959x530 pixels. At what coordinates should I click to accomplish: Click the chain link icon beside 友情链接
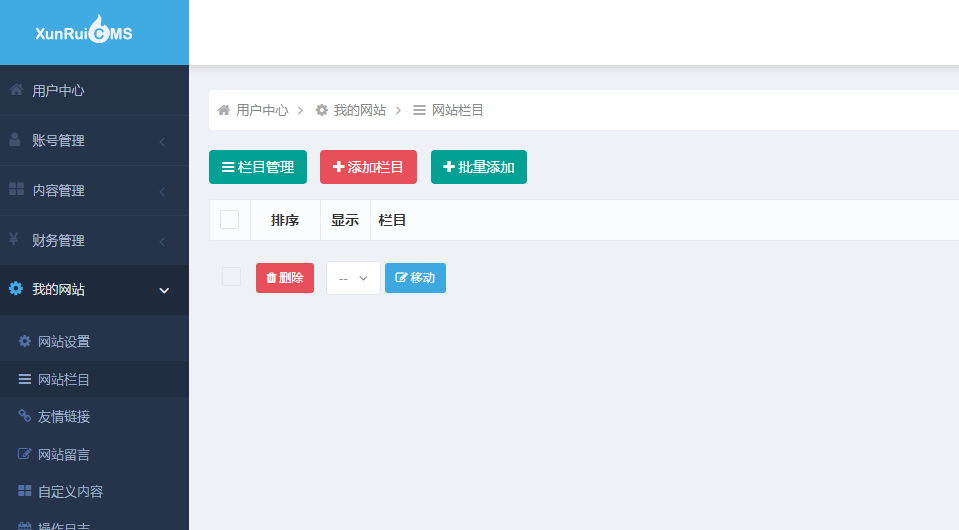[x=24, y=416]
